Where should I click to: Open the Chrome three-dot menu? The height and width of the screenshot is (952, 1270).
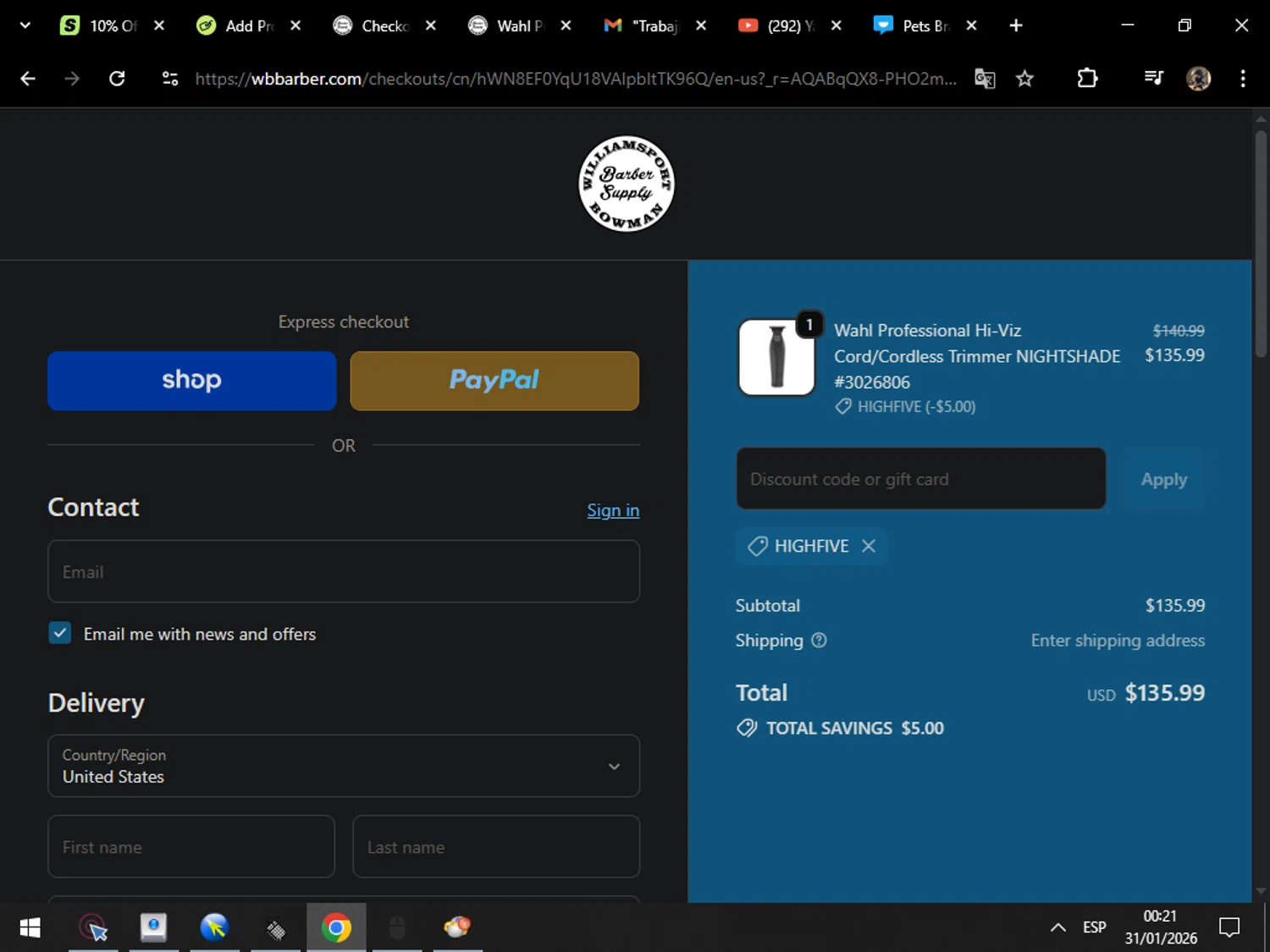coord(1243,79)
